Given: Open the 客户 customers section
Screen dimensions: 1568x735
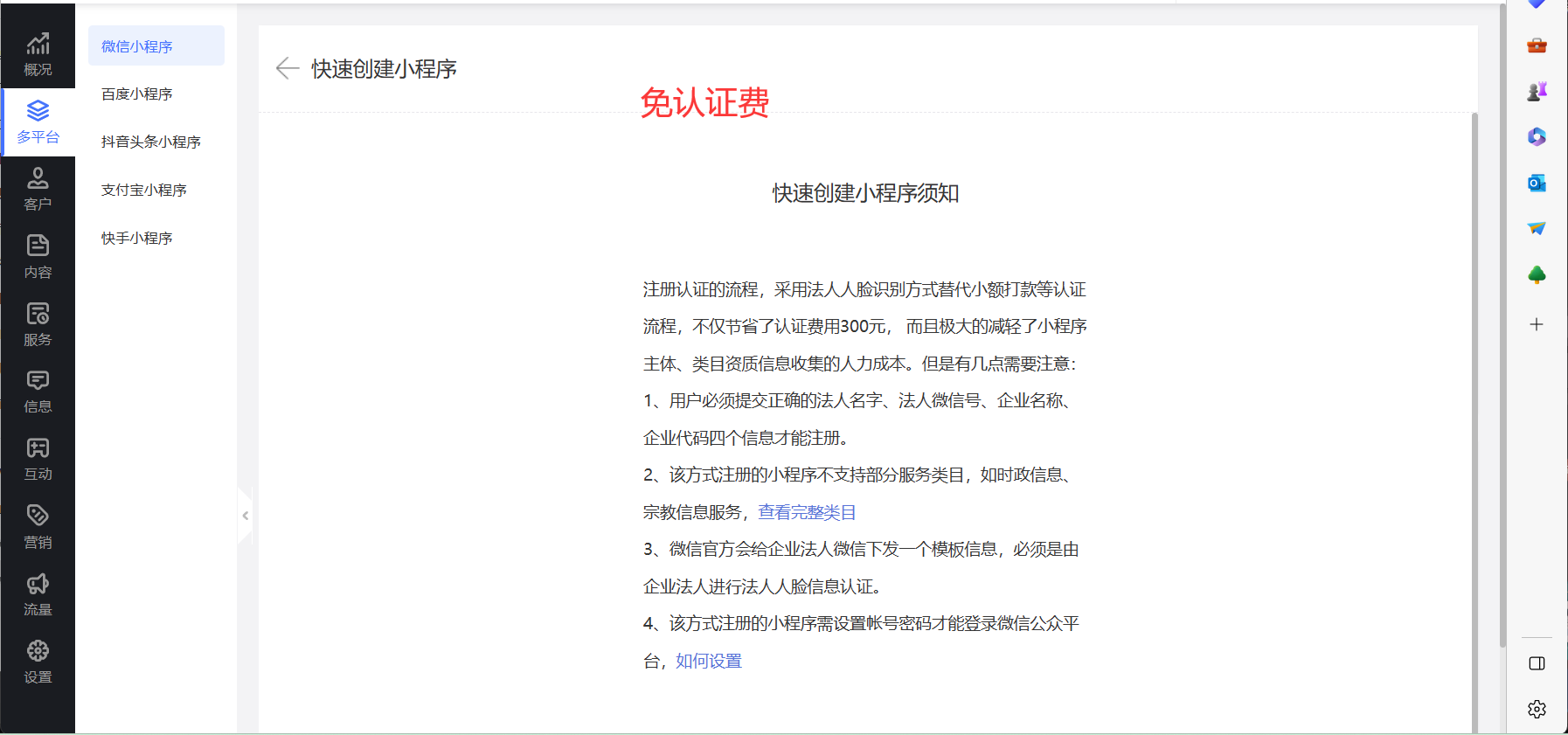Looking at the screenshot, I should click(x=38, y=189).
